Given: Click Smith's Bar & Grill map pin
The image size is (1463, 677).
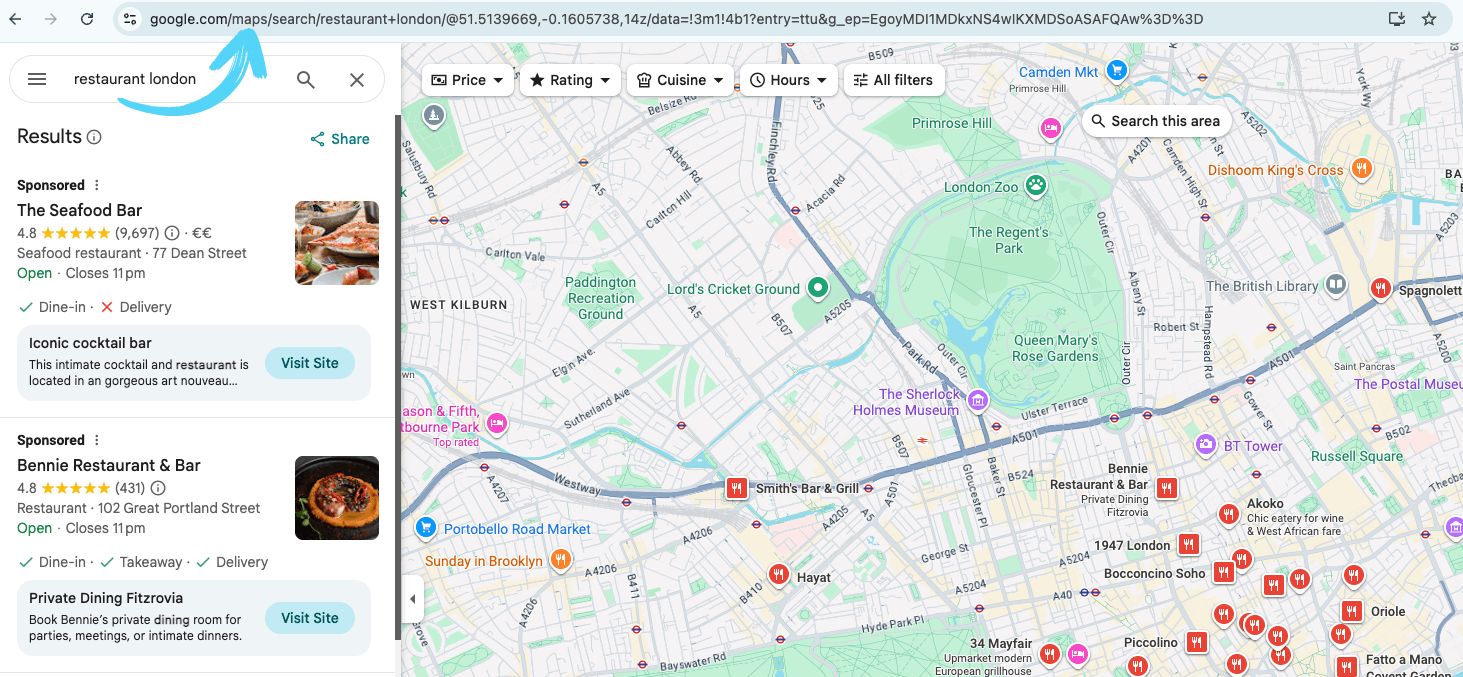Looking at the screenshot, I should (x=736, y=488).
